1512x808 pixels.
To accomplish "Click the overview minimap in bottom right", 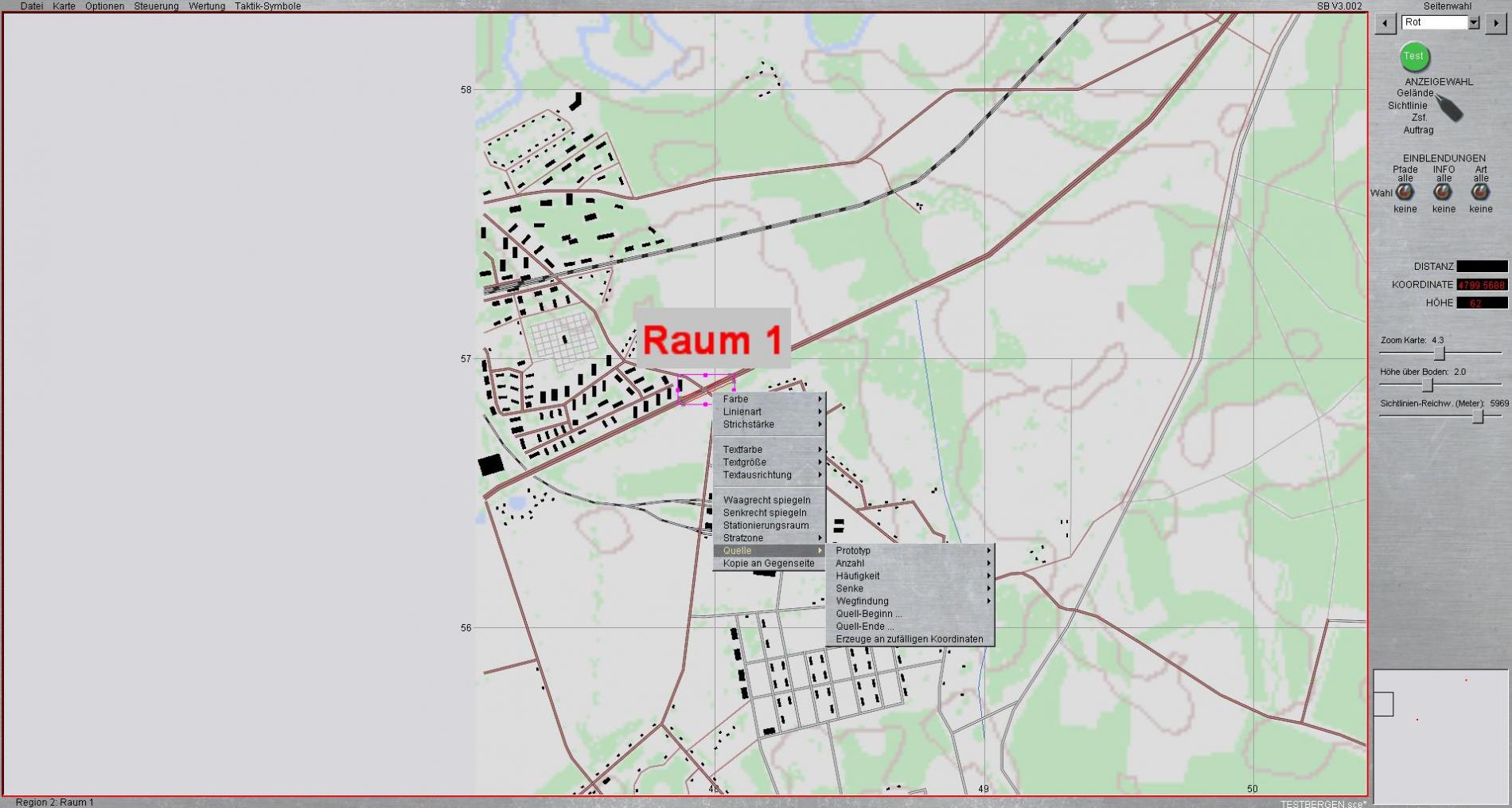I will coord(1440,736).
